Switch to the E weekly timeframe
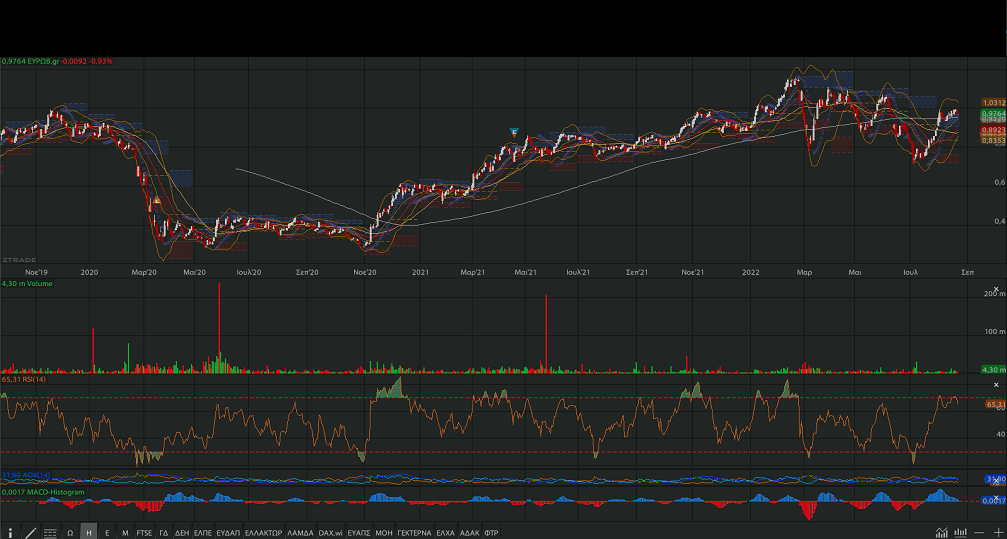The width and height of the screenshot is (1007, 539). (x=107, y=532)
